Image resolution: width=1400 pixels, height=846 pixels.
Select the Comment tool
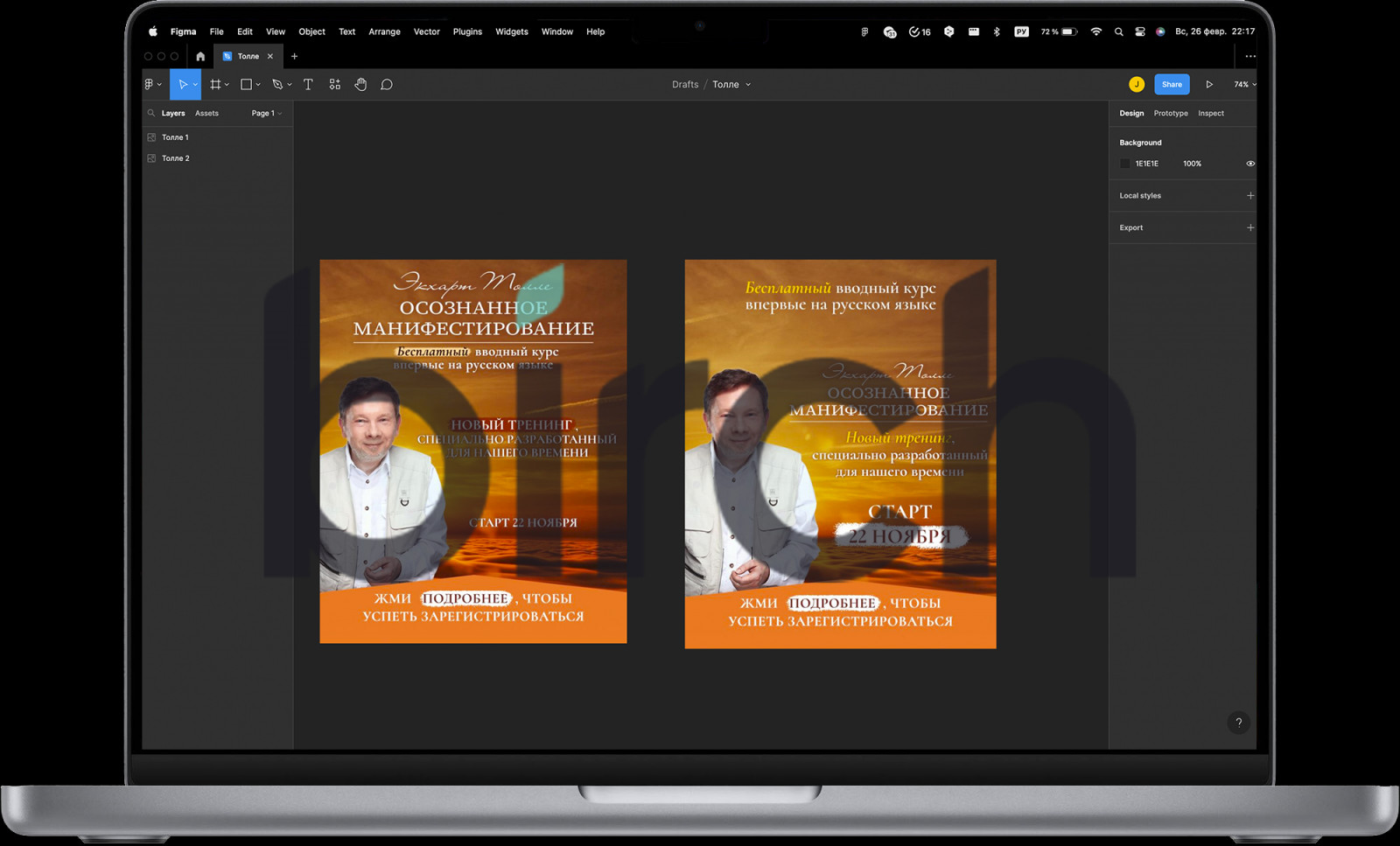pyautogui.click(x=386, y=85)
